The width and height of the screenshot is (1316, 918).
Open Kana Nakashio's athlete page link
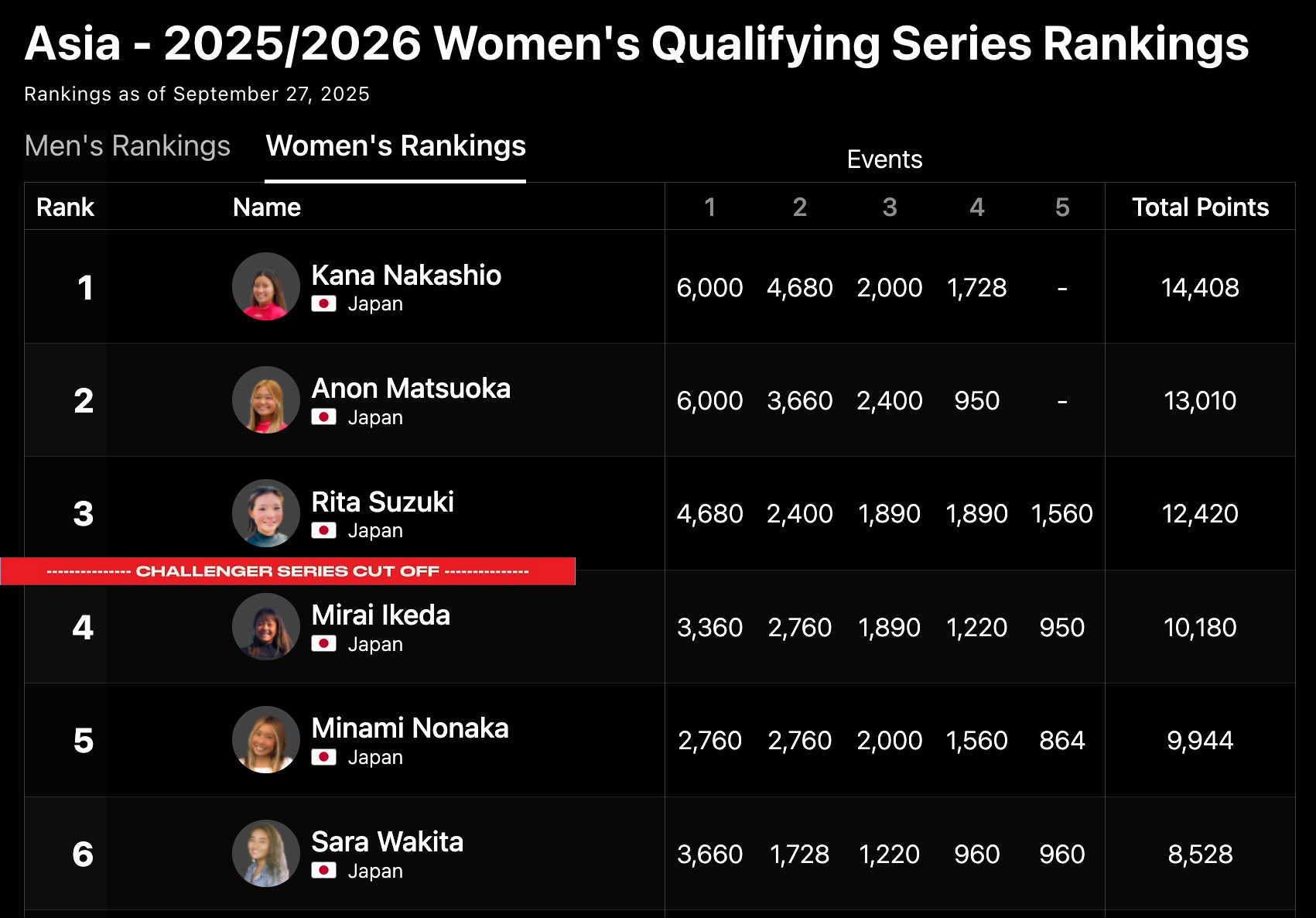point(406,276)
